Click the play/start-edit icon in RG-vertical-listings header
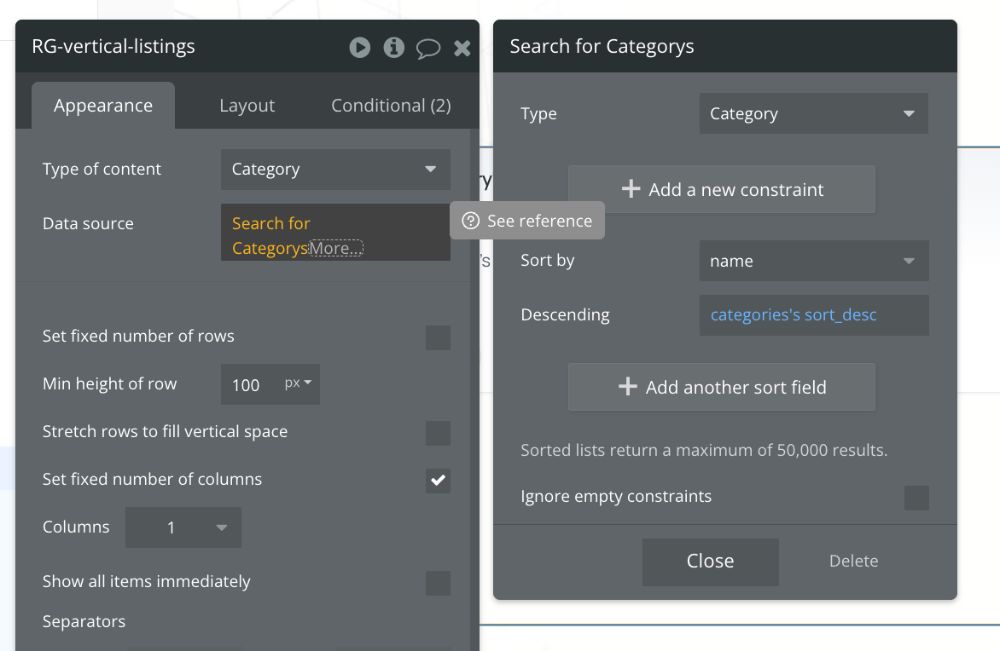The image size is (1000, 651). pos(360,47)
